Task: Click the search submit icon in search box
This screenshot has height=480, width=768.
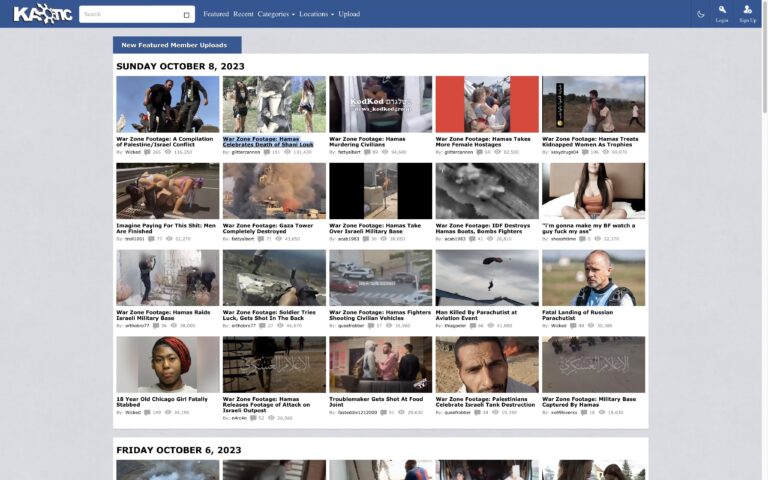Action: coord(186,15)
